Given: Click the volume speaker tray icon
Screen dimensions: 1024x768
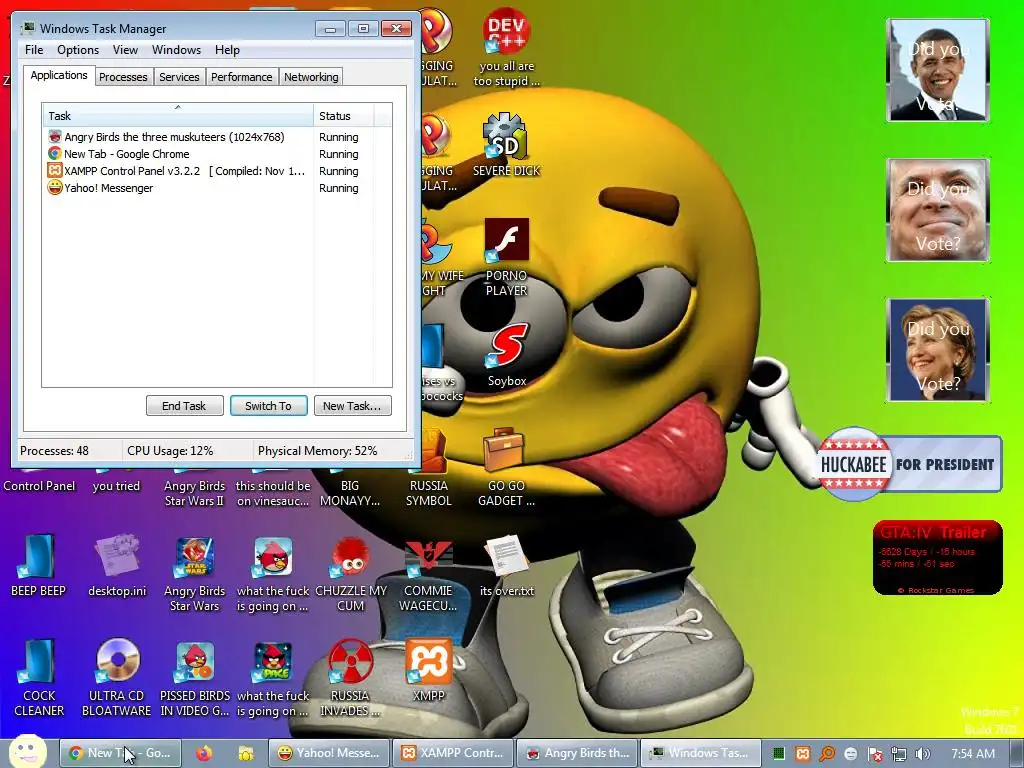Looking at the screenshot, I should click(923, 754).
